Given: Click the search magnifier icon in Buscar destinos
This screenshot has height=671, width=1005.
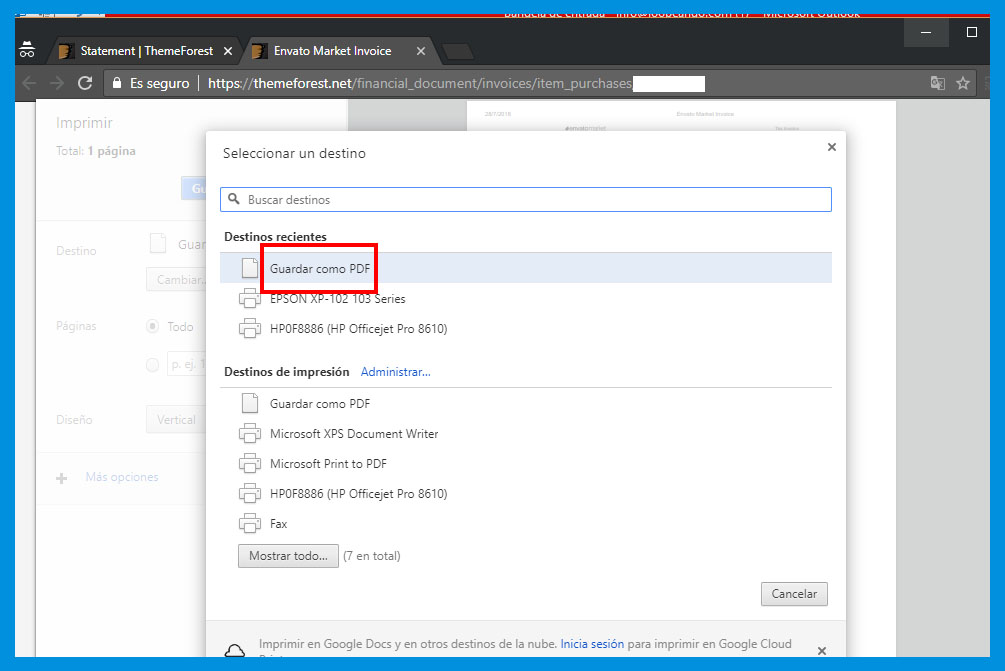Looking at the screenshot, I should coord(234,199).
